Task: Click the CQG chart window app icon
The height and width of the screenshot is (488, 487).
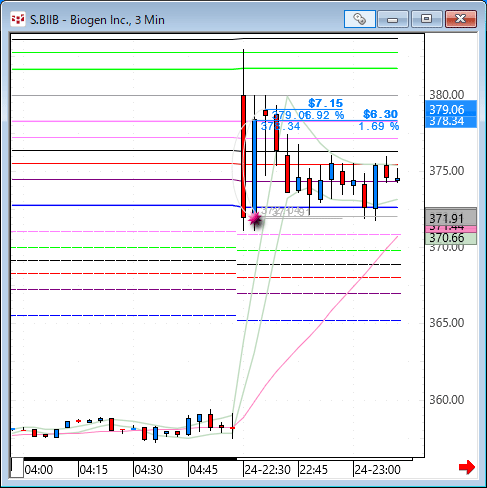Action: tap(18, 19)
